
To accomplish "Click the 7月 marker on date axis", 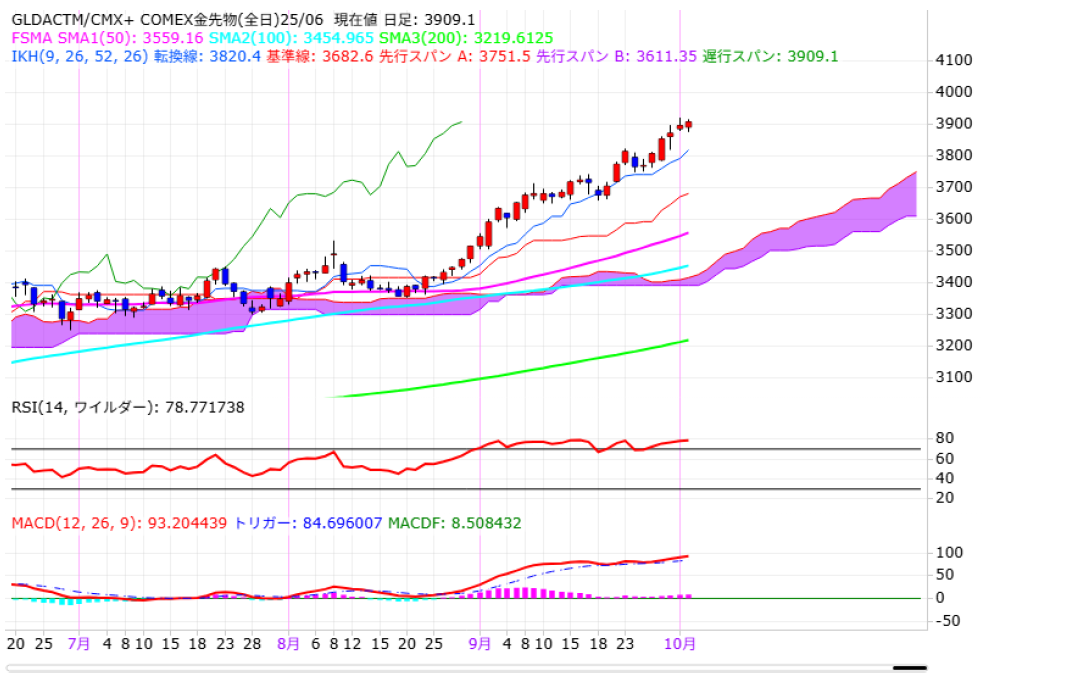I will point(80,645).
